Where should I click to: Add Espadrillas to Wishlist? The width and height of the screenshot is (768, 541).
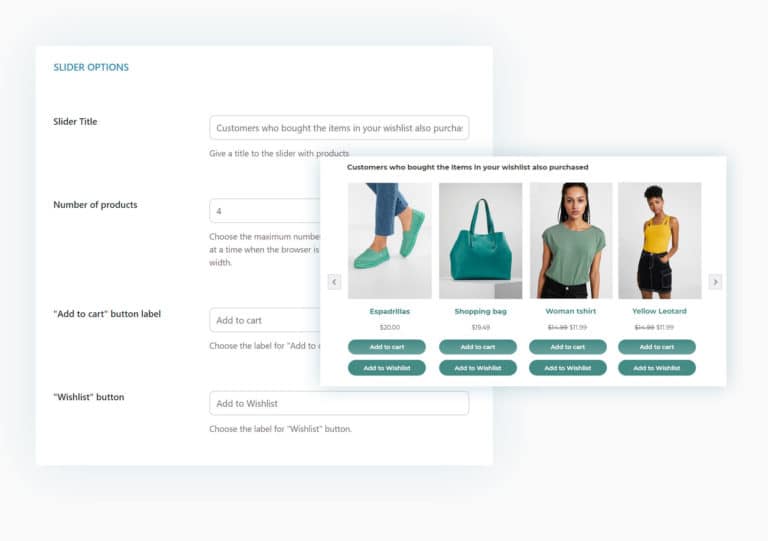click(x=387, y=368)
